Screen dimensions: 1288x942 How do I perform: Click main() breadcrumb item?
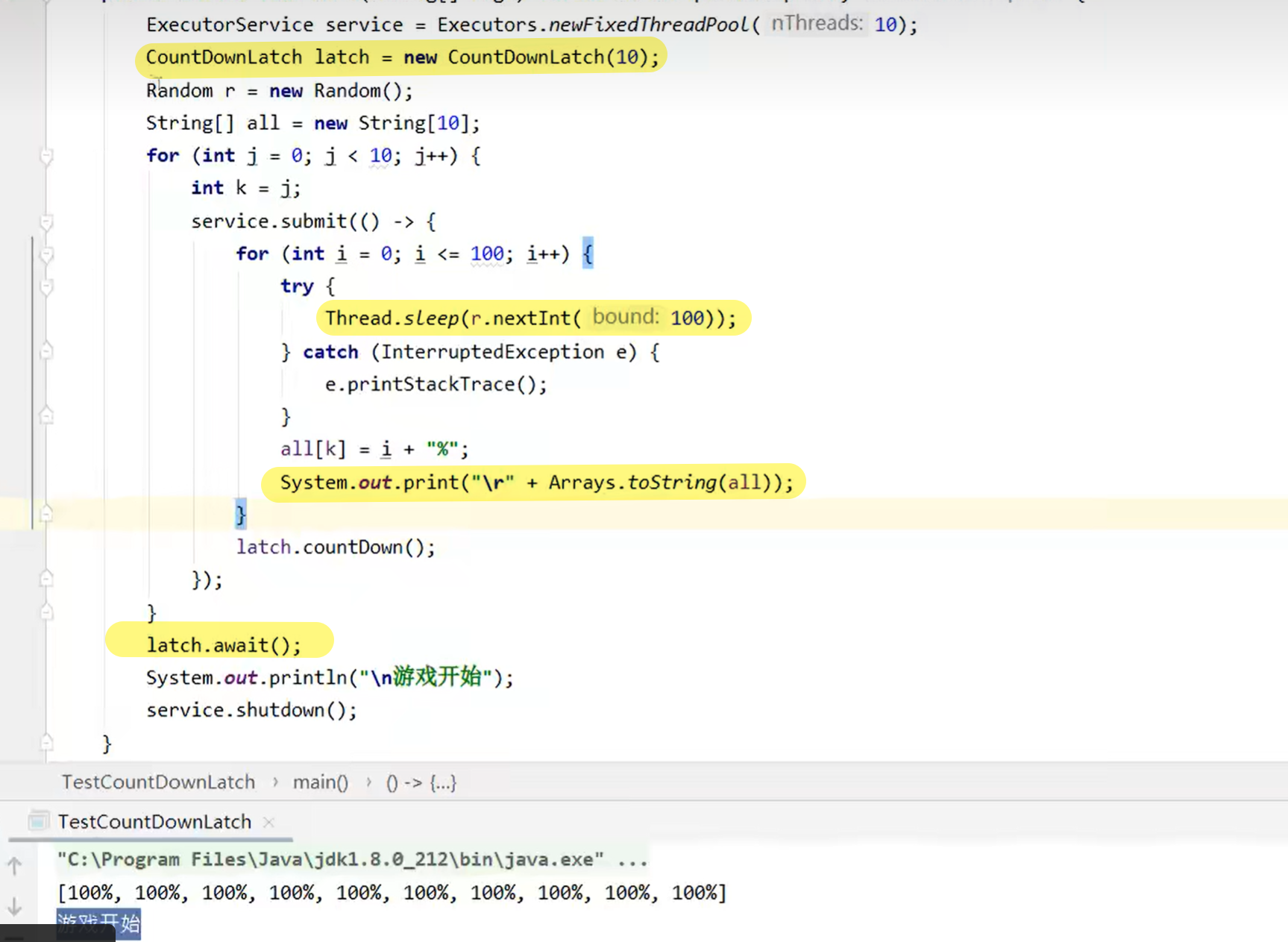pyautogui.click(x=320, y=782)
